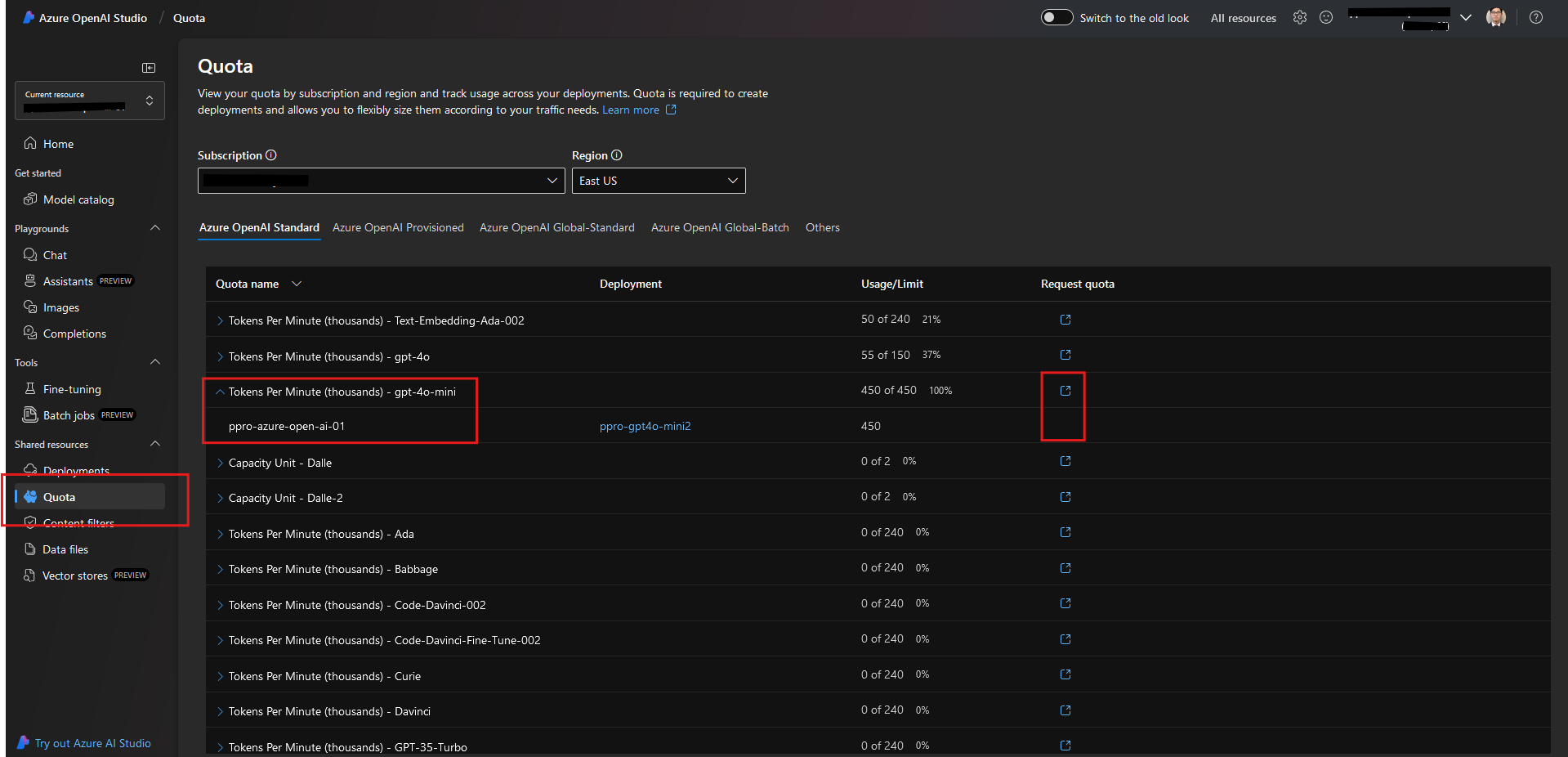Image resolution: width=1568 pixels, height=757 pixels.
Task: Request quota for Code-Davinci-Fine-Tune-002 row
Action: (x=1065, y=639)
